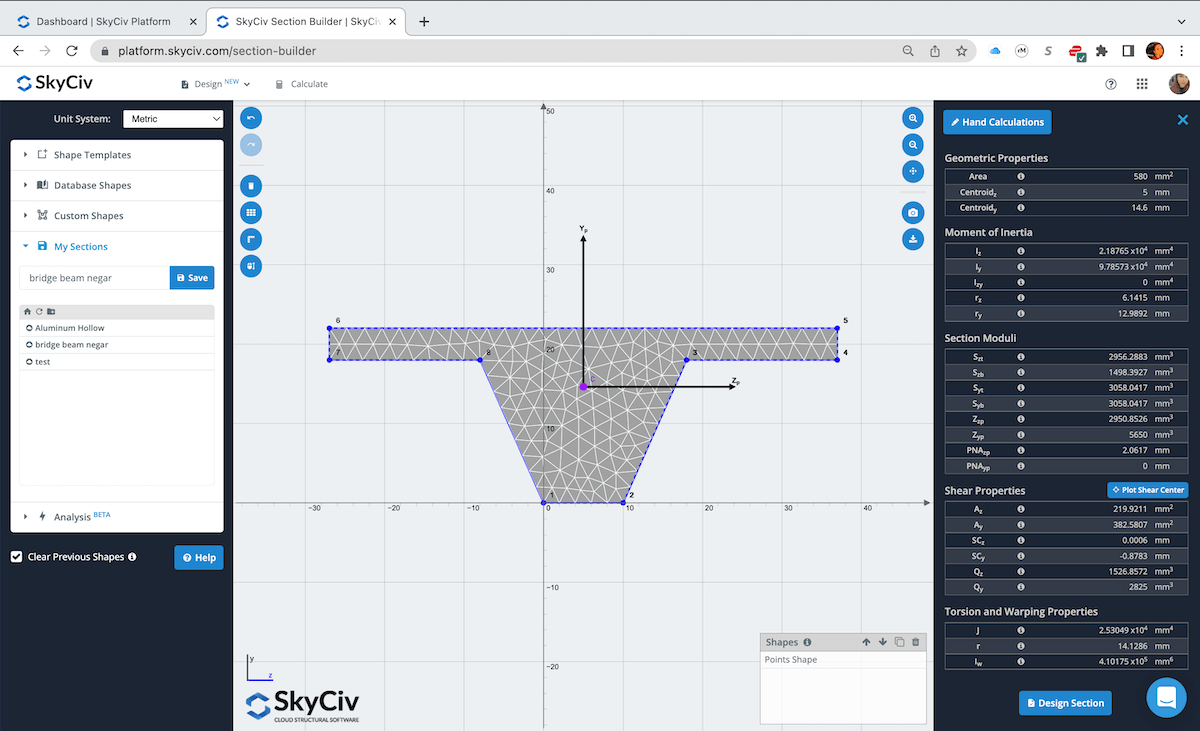Click the Hand Calculations button

pos(996,121)
